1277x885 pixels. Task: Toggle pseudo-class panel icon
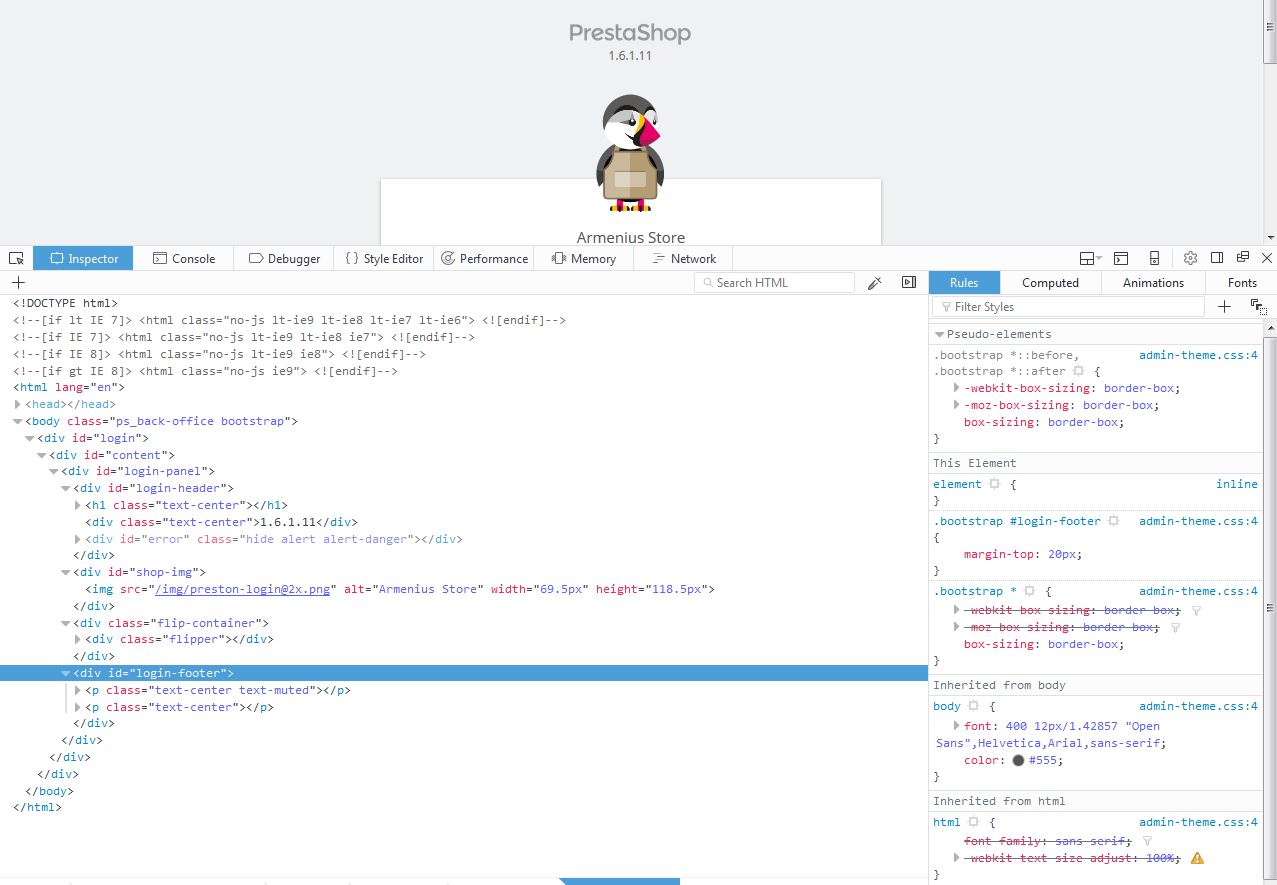pyautogui.click(x=1257, y=307)
